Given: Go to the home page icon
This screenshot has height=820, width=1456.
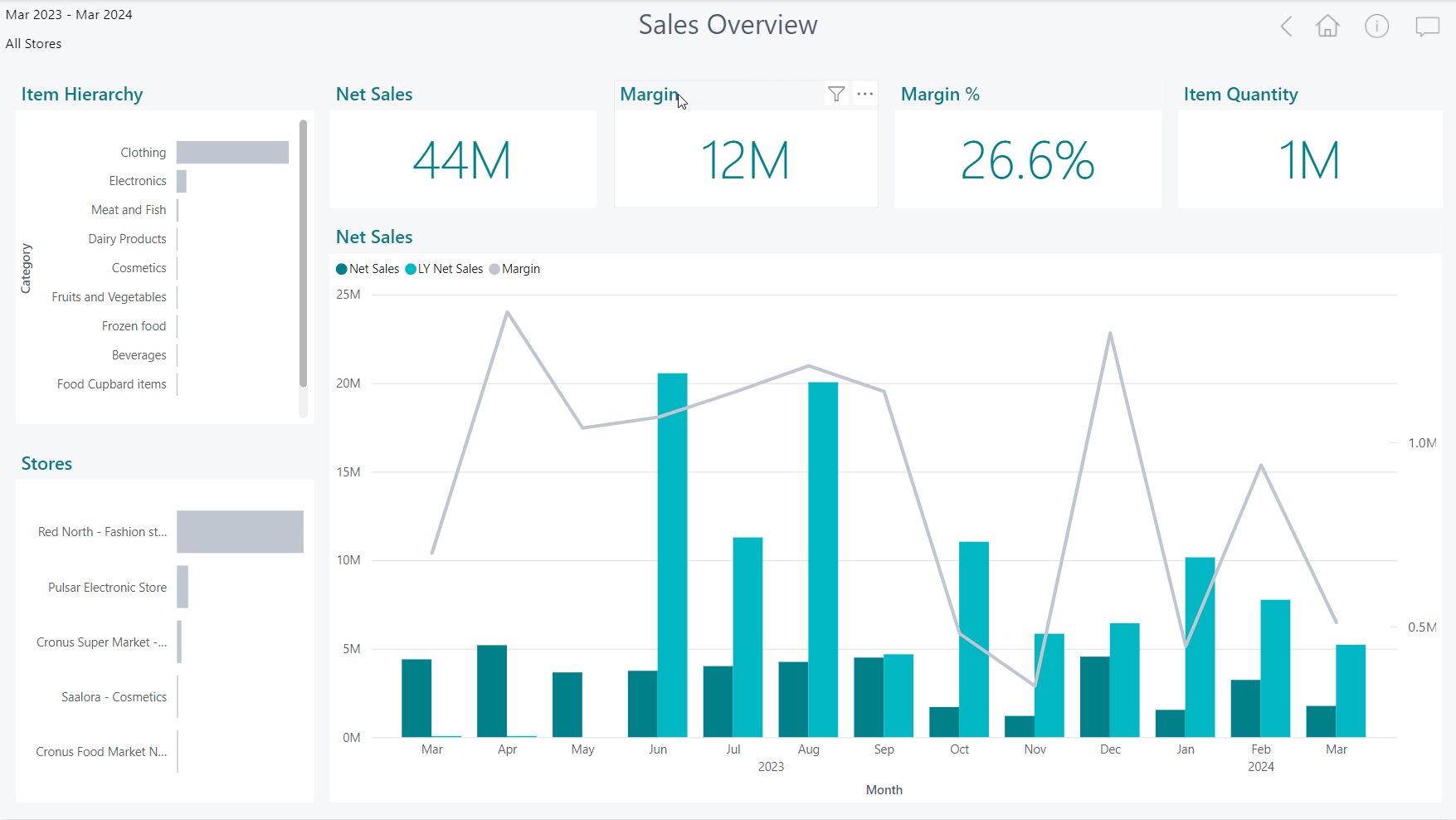Looking at the screenshot, I should coord(1327,27).
